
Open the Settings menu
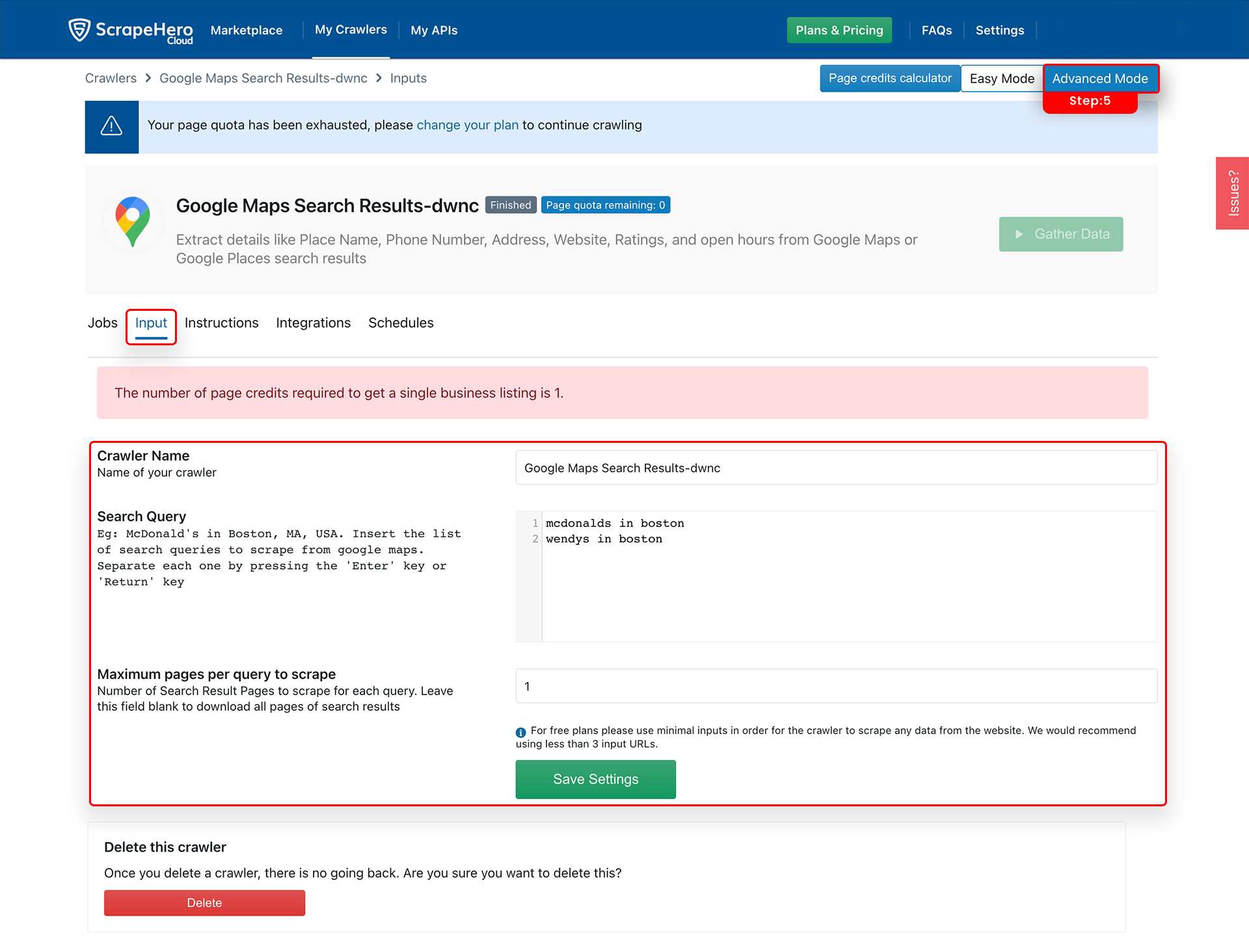[x=999, y=30]
